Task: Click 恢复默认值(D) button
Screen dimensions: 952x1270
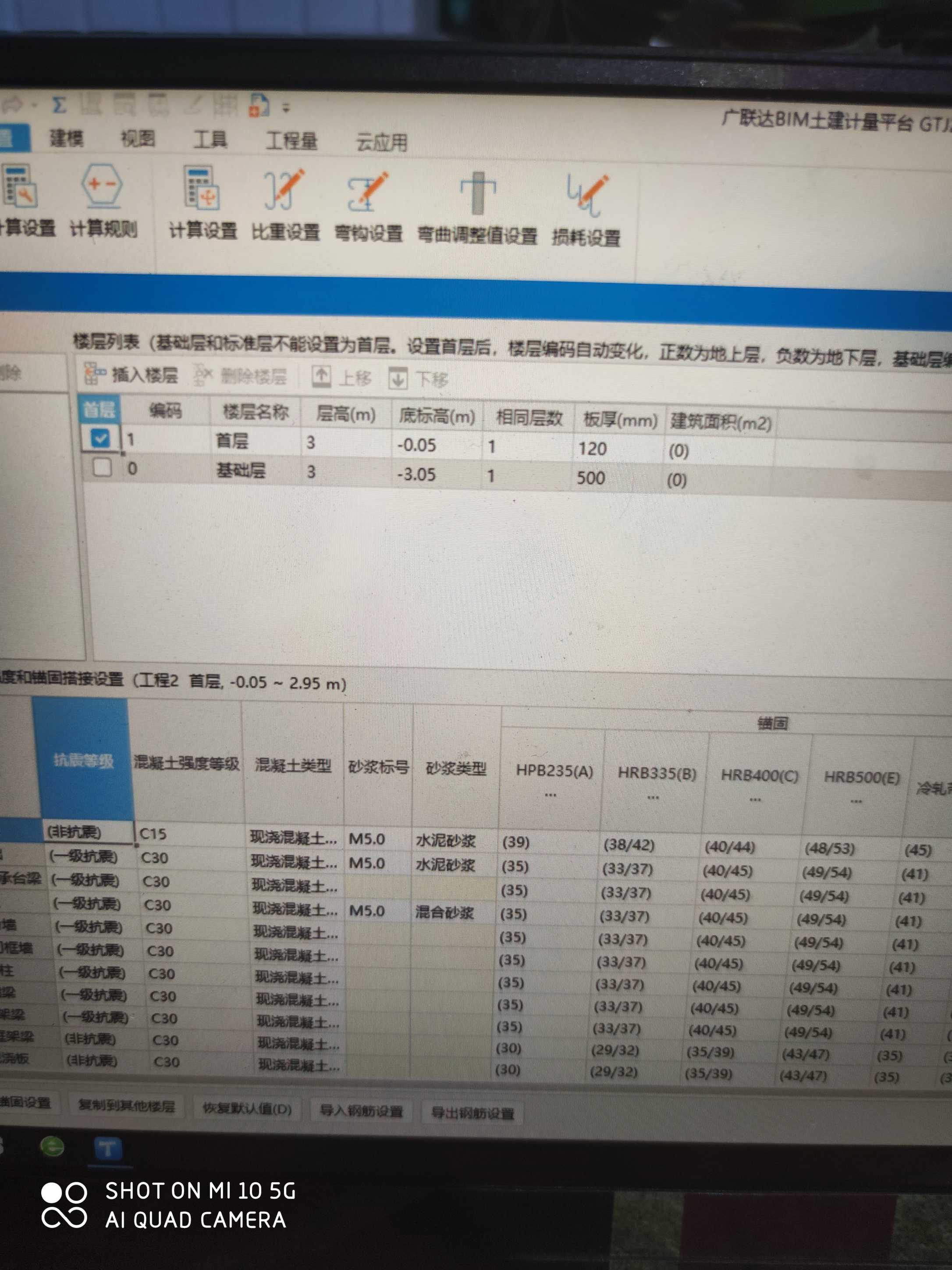Action: pos(247,1109)
